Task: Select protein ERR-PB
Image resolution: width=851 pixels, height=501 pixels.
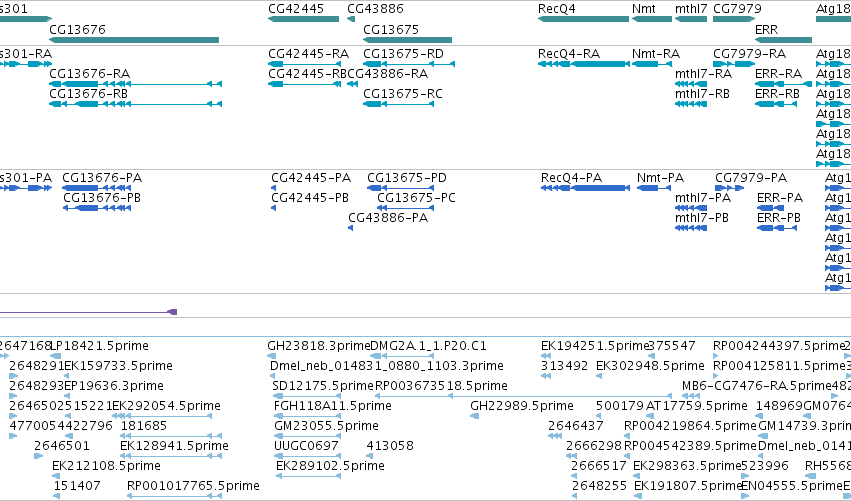Action: (x=779, y=218)
